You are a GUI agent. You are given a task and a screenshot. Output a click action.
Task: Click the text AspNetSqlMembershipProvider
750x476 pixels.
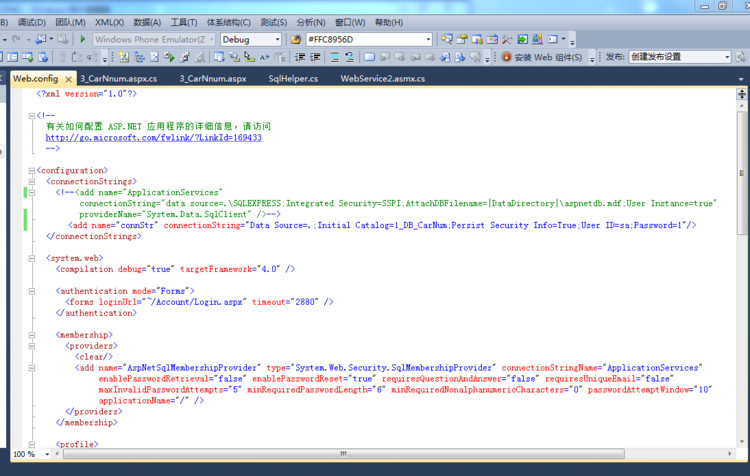[192, 368]
